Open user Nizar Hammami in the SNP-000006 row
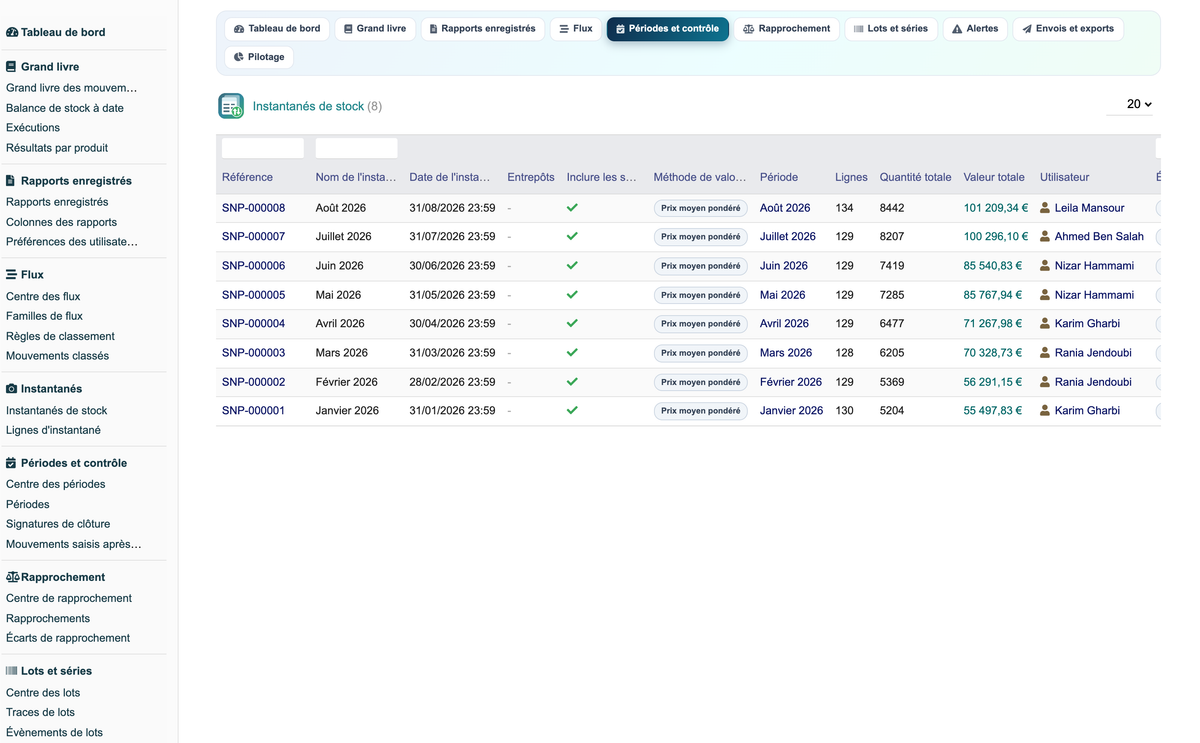 [1094, 266]
